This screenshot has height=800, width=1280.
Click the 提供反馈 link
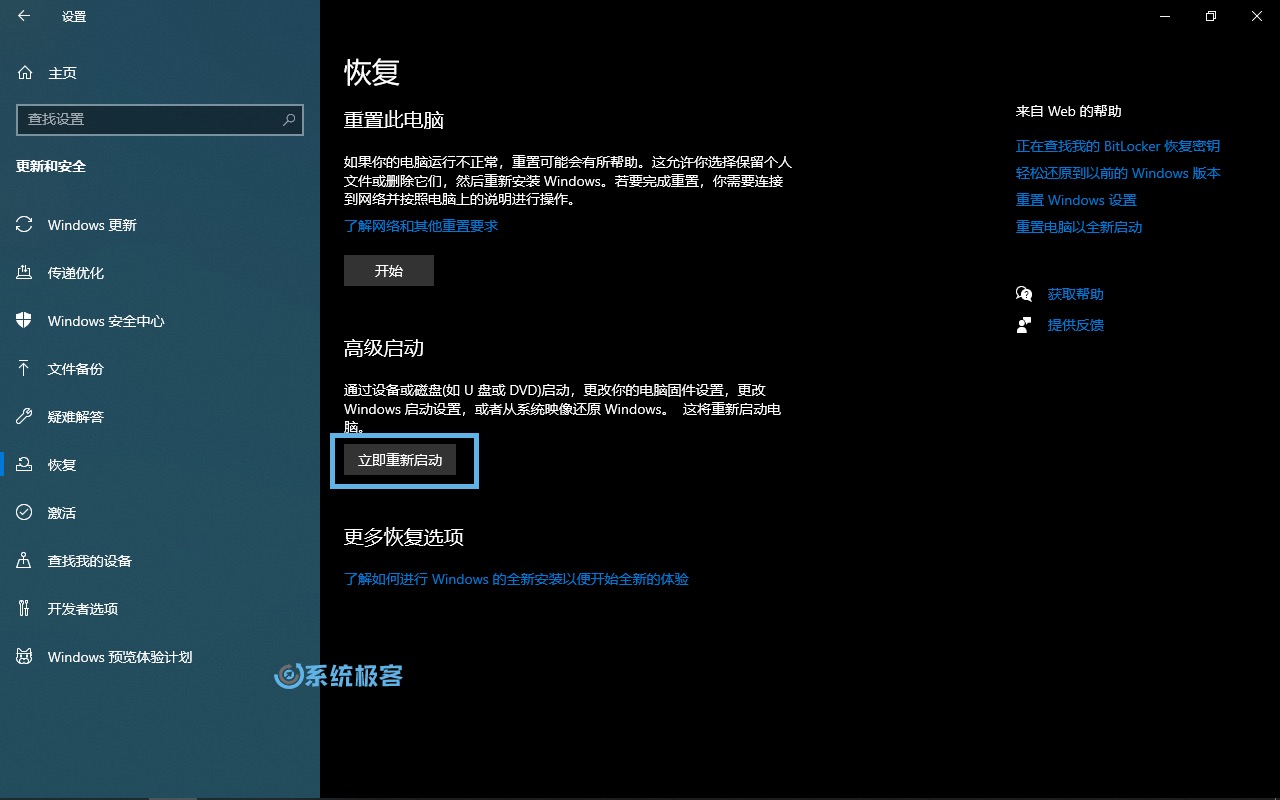tap(1075, 325)
